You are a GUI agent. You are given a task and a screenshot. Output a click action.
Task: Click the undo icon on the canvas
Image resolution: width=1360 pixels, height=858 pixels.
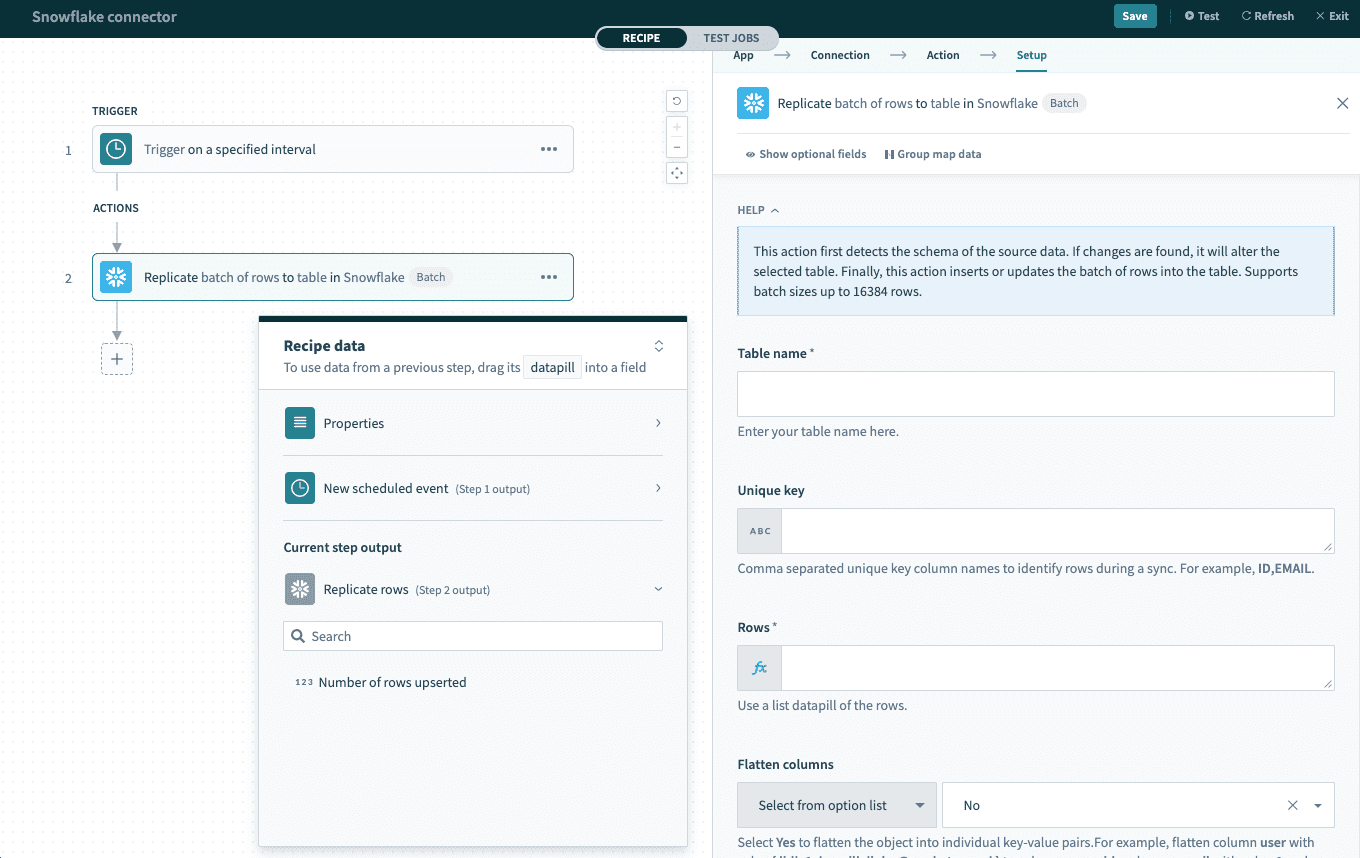(x=677, y=101)
